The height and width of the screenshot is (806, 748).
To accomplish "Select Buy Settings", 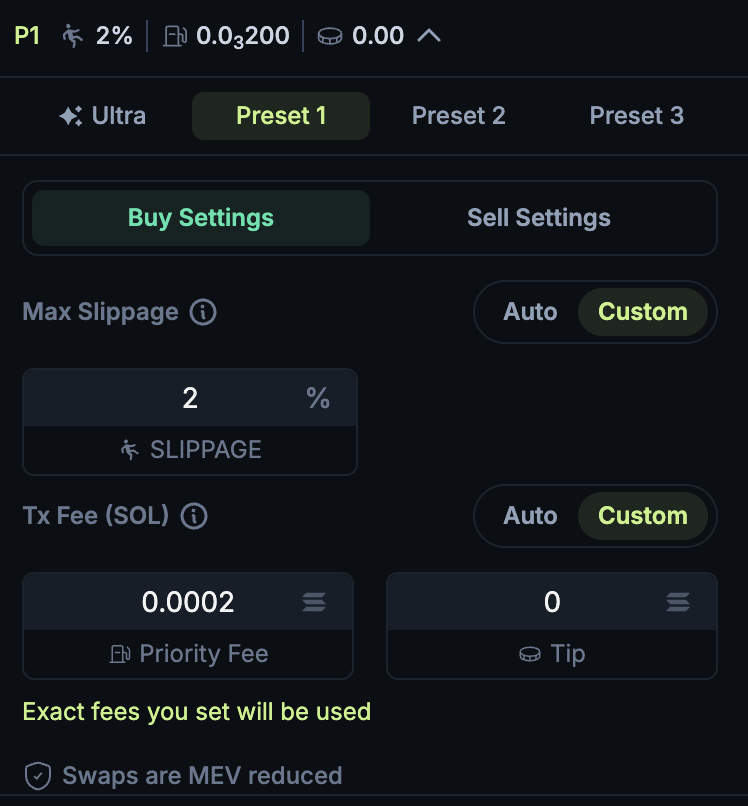I will click(201, 218).
